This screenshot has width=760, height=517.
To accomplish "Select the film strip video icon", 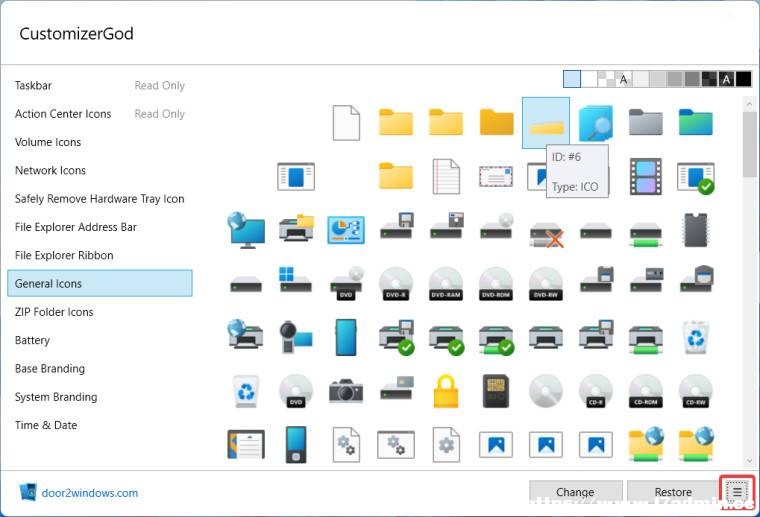I will click(646, 176).
